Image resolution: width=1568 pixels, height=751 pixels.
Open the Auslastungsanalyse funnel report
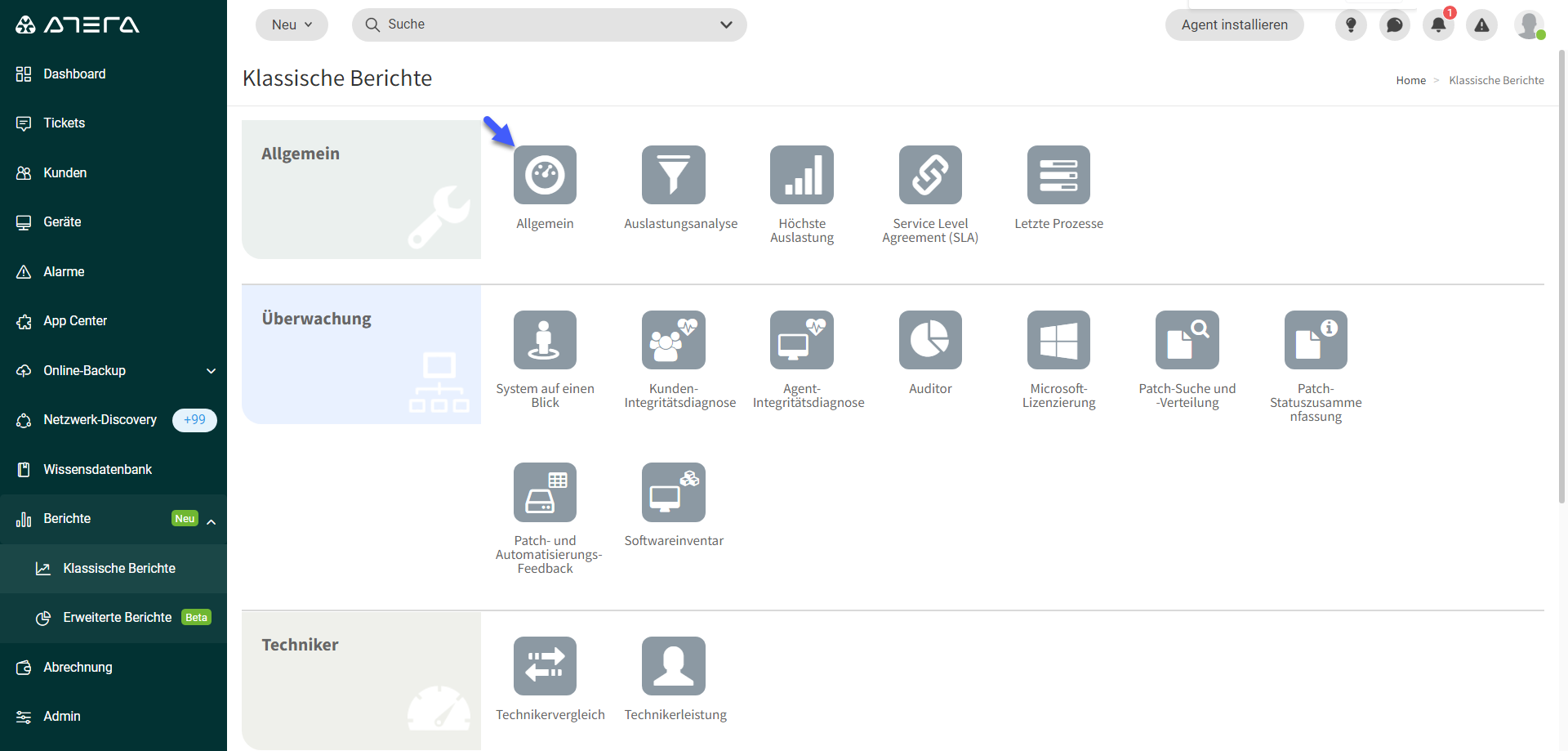click(x=673, y=175)
